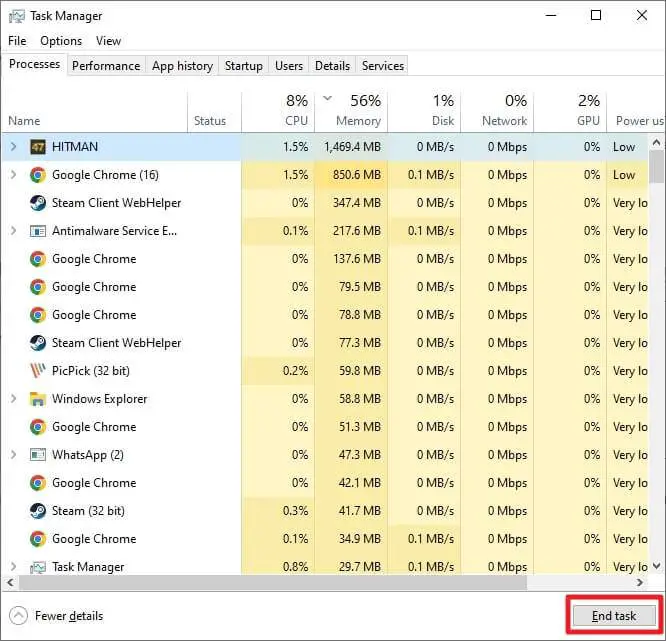Viewport: 666px width, 641px height.
Task: Click the Chrome icon in 51.3 MB row
Action: 38,427
